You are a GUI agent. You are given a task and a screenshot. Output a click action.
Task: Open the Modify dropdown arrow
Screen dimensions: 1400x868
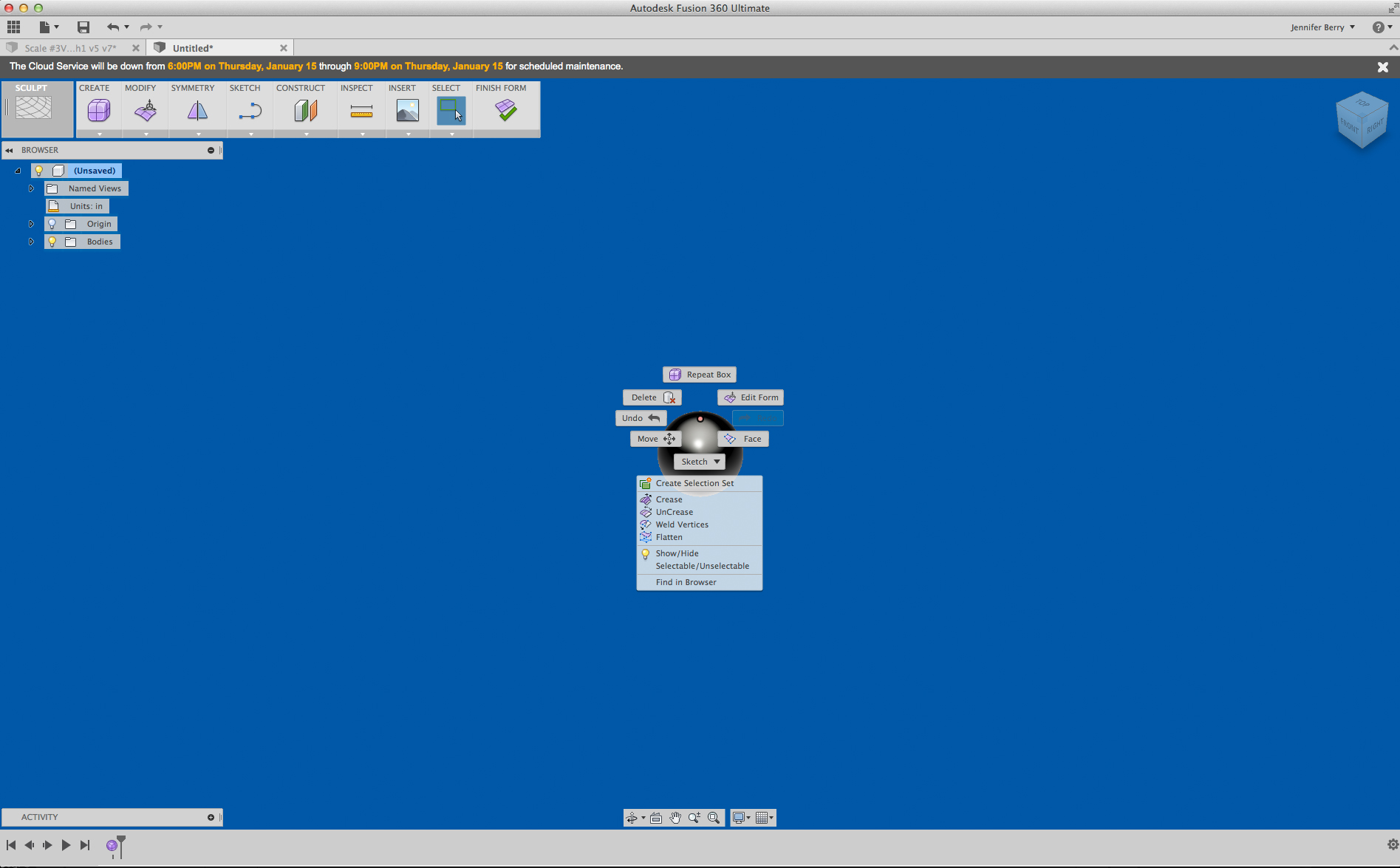click(x=146, y=134)
